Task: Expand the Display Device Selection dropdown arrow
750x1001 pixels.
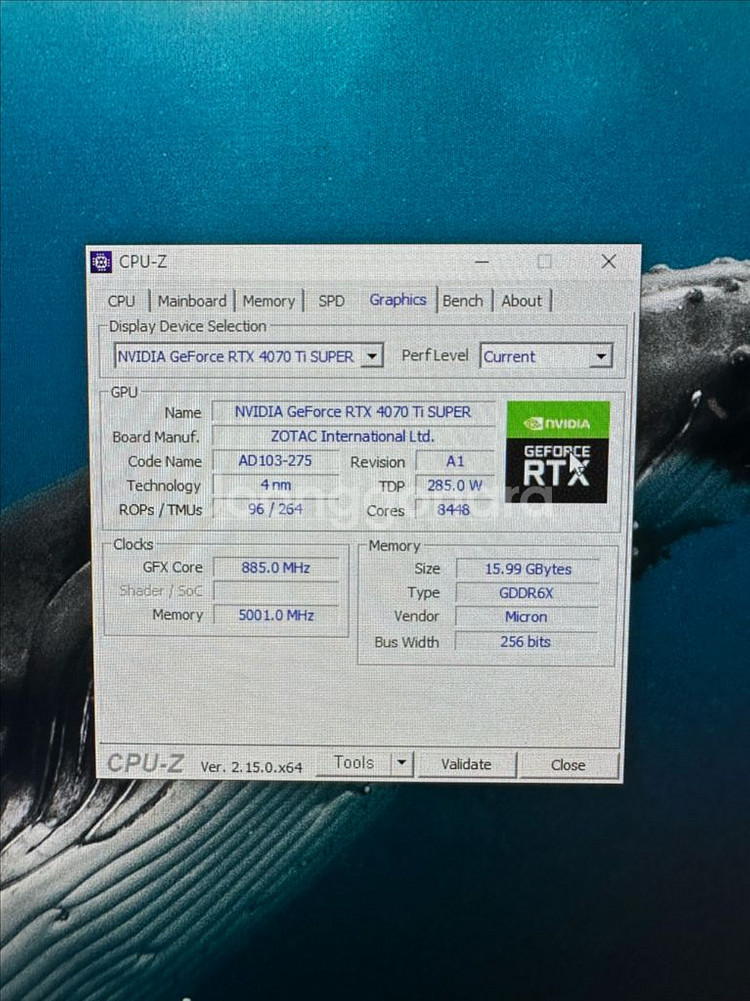Action: 371,356
